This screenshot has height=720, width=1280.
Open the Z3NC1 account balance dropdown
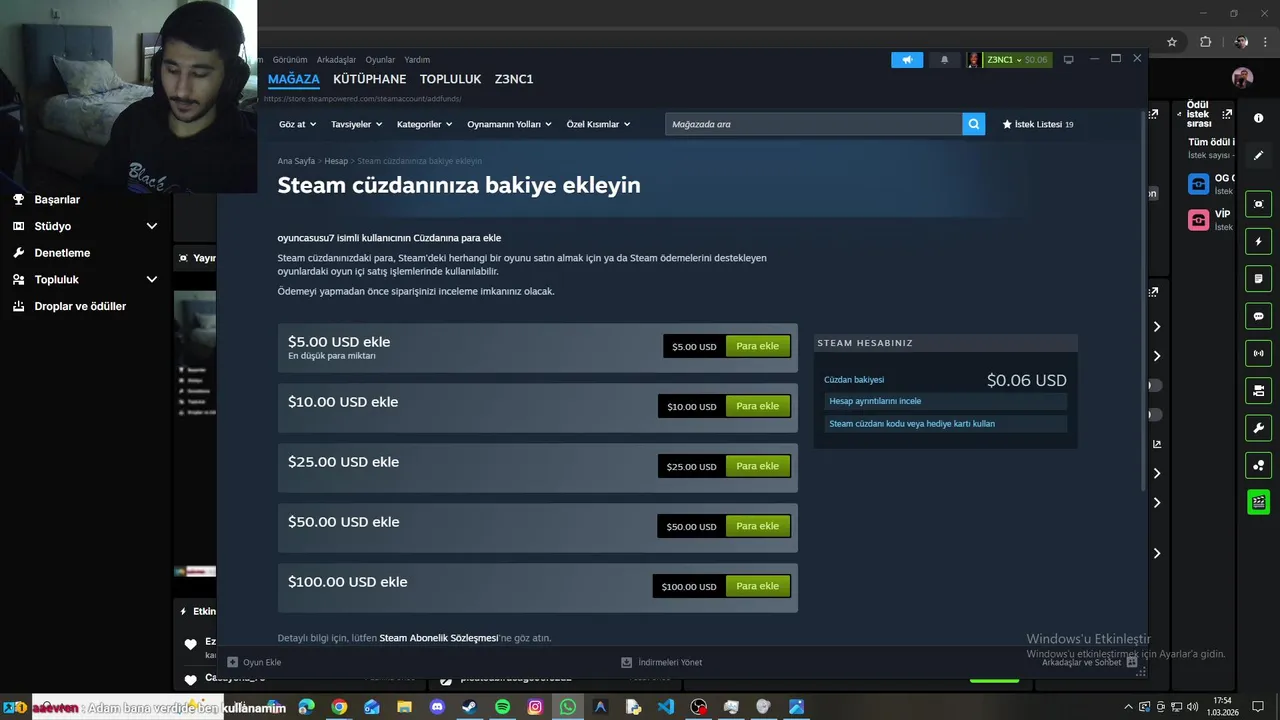[1017, 60]
